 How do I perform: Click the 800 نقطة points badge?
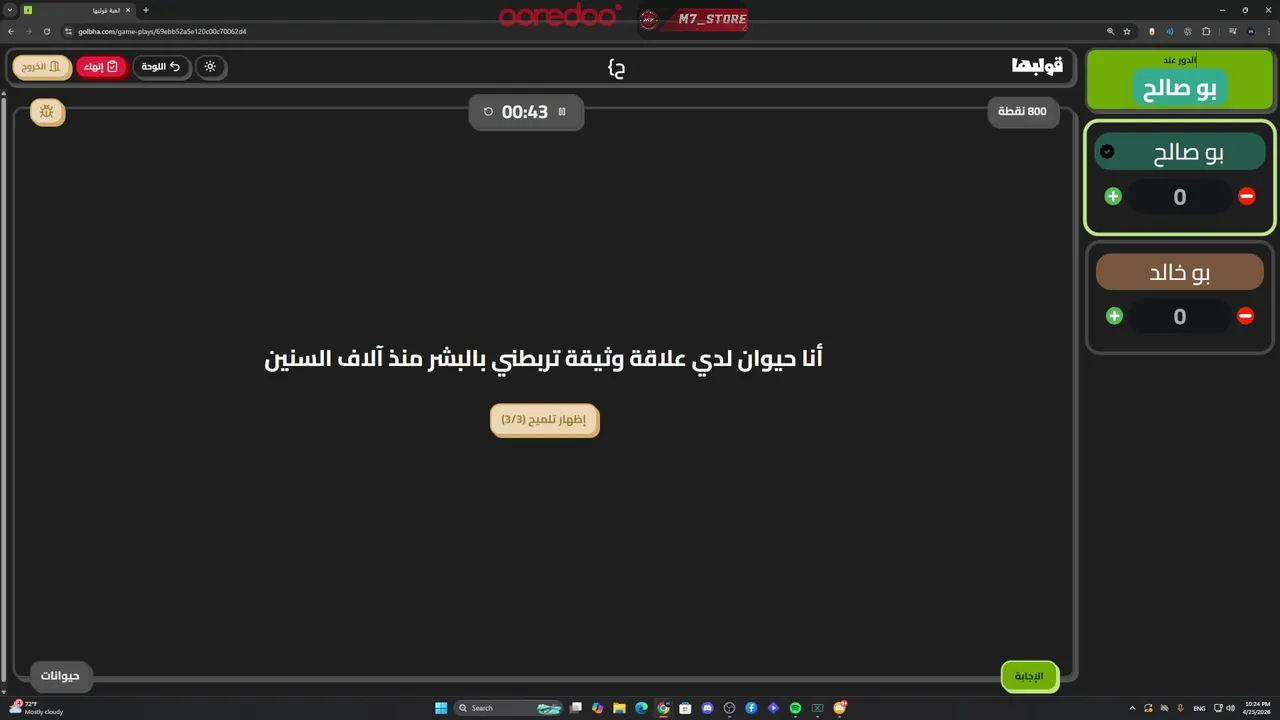(1023, 112)
